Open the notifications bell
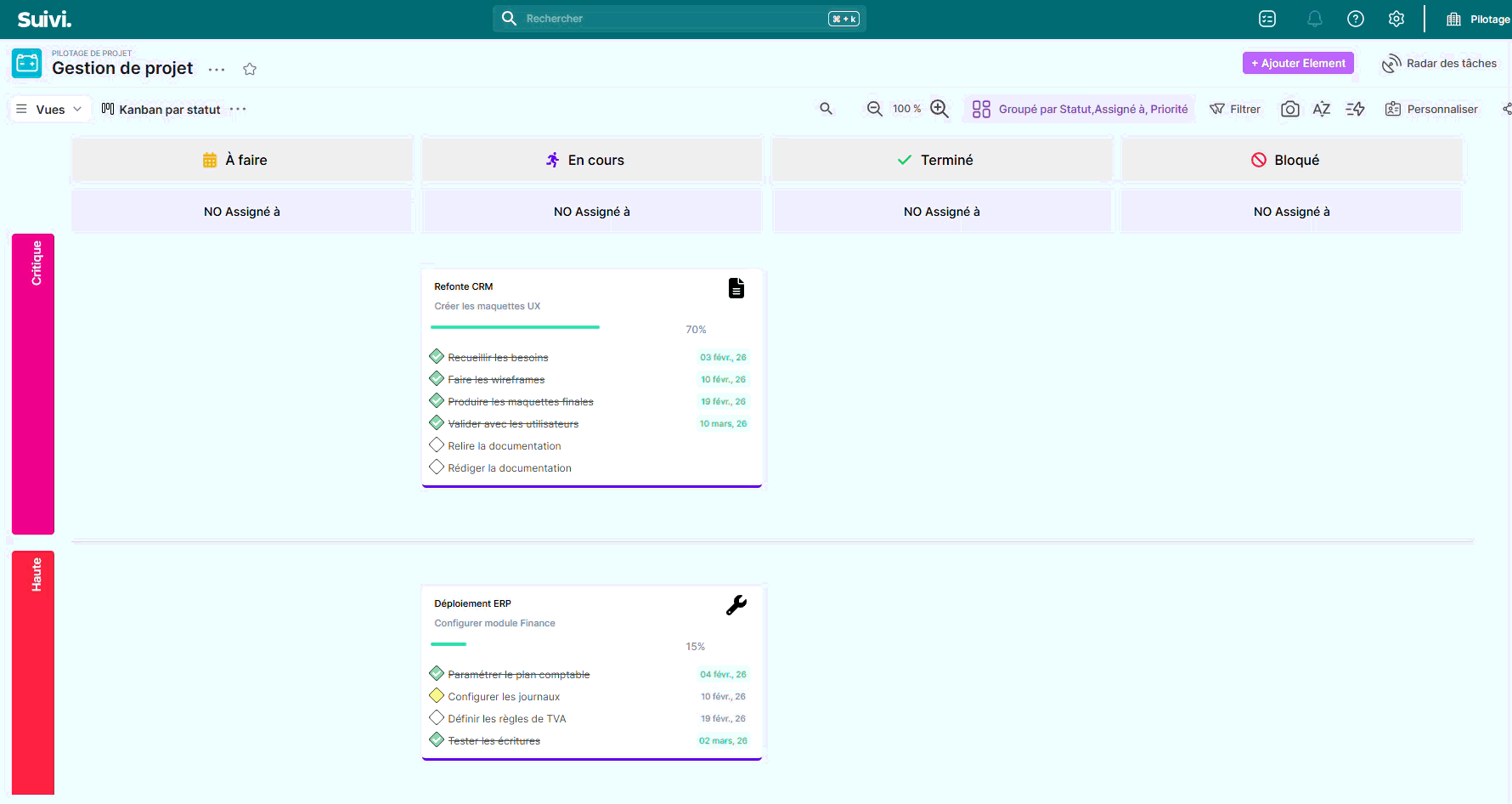 tap(1314, 19)
